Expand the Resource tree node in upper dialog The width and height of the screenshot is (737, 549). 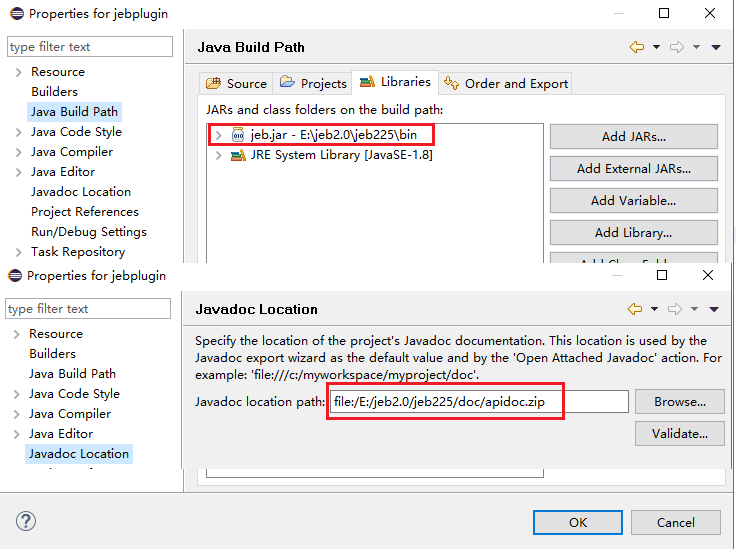(18, 72)
